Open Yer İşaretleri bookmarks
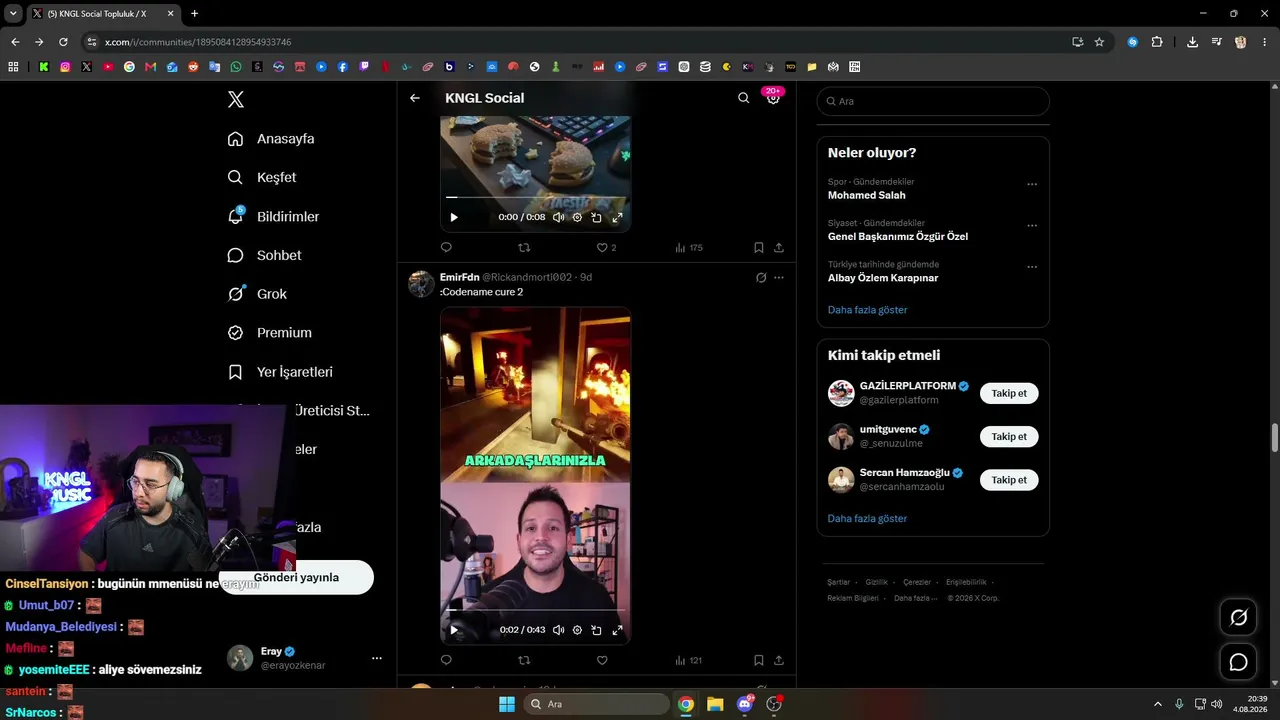The height and width of the screenshot is (720, 1280). tap(280, 372)
